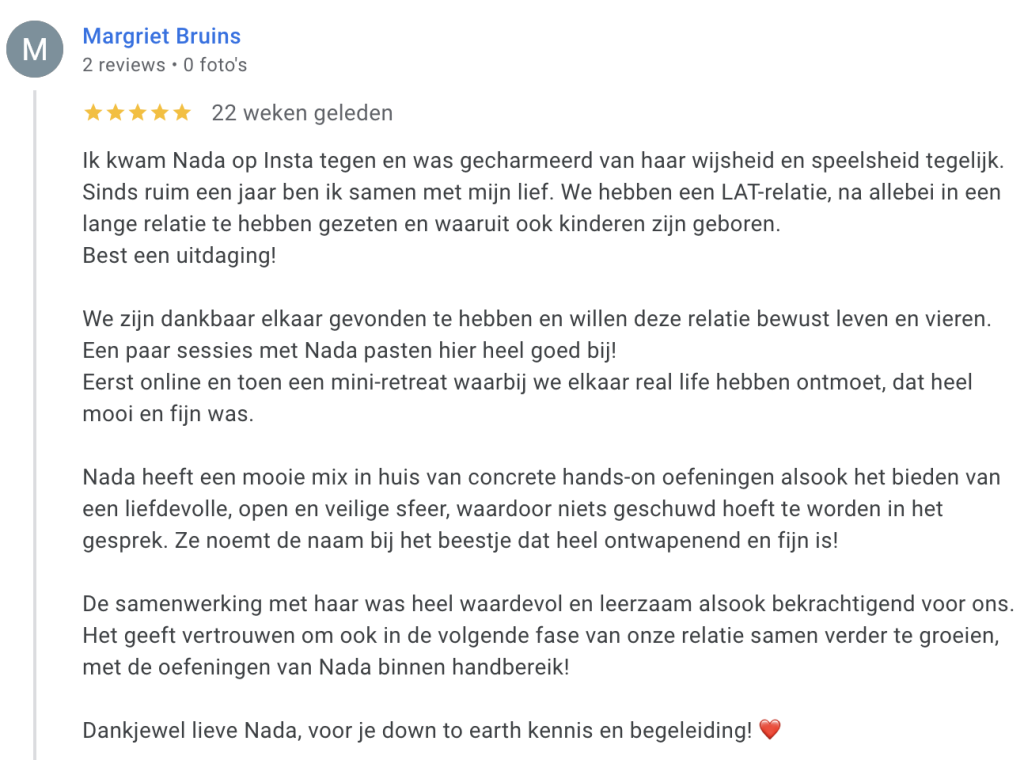Click the first yellow rating star

93,113
